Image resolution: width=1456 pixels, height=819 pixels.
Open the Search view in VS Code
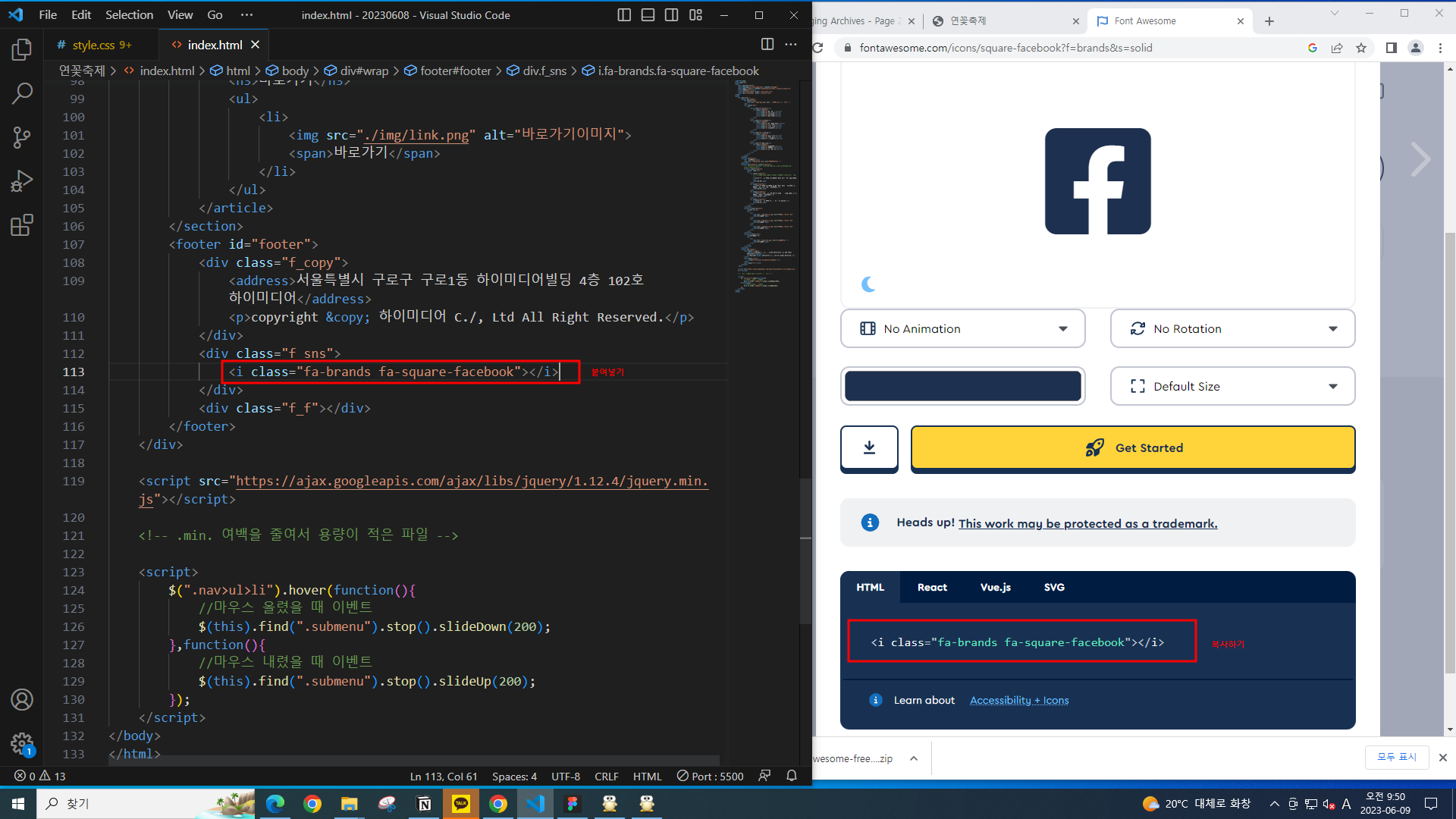tap(22, 94)
